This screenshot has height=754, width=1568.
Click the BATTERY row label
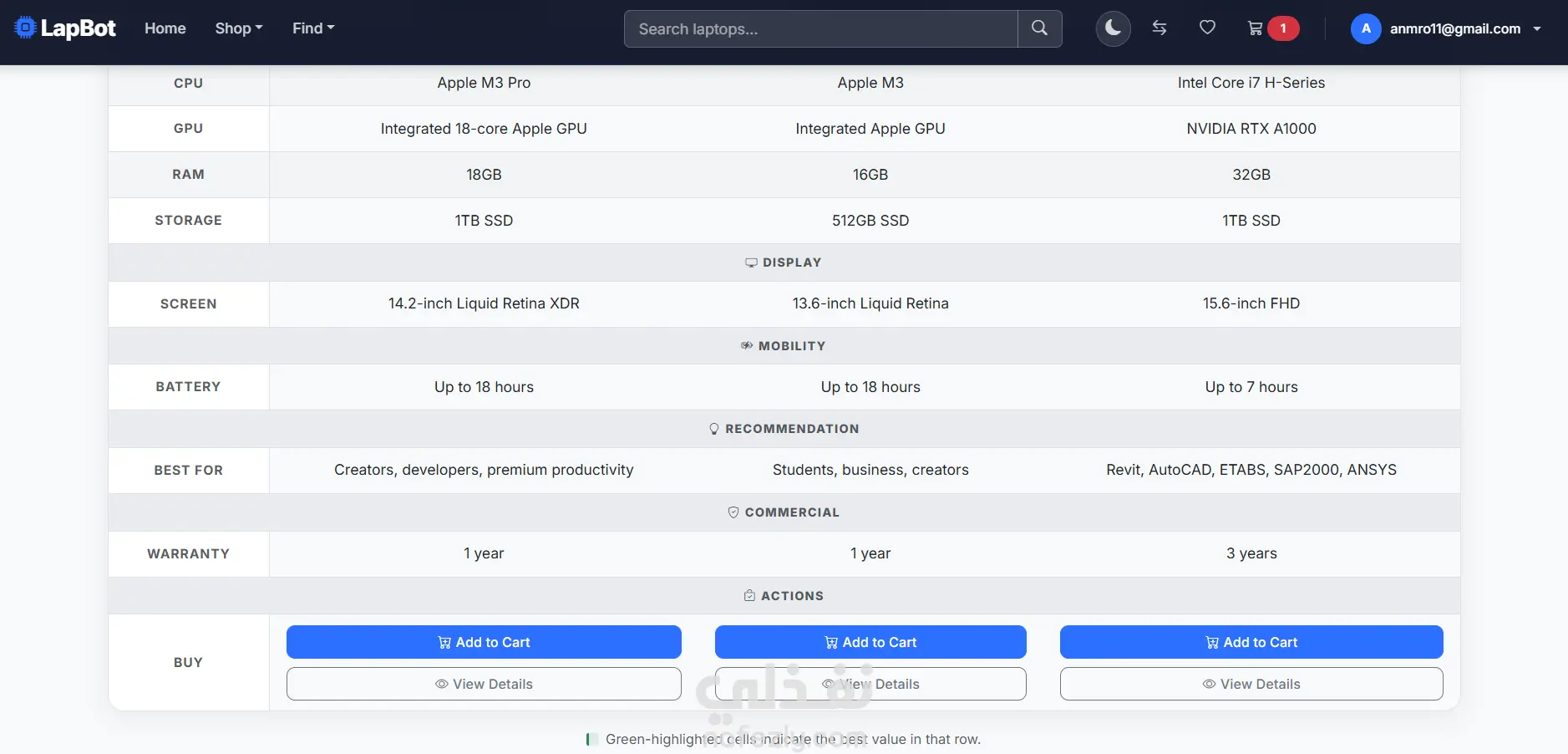188,387
